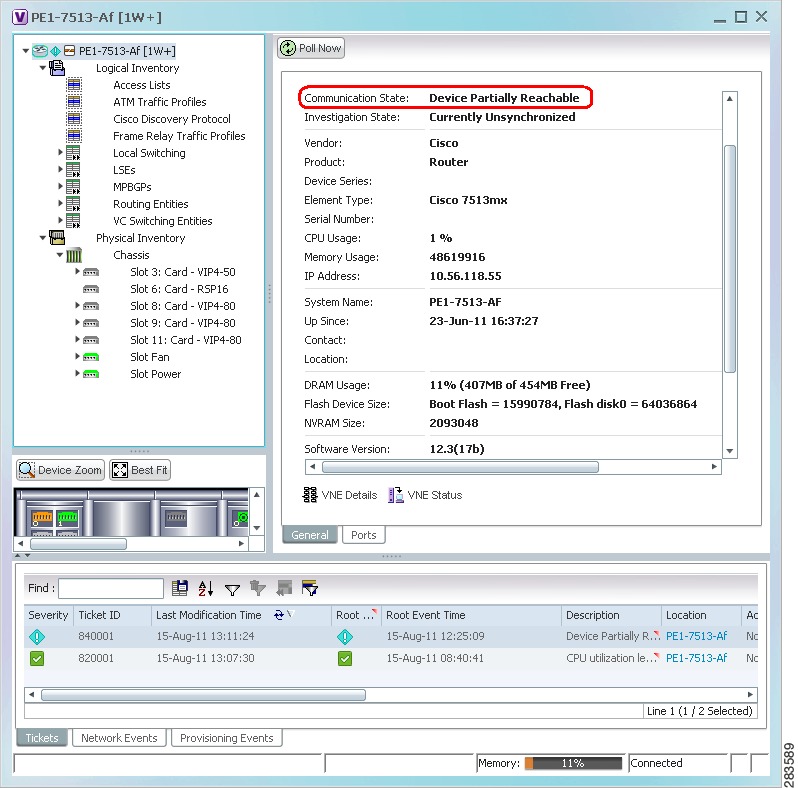798x788 pixels.
Task: Click properties panel vertical scrollbar thumb
Action: (x=729, y=259)
